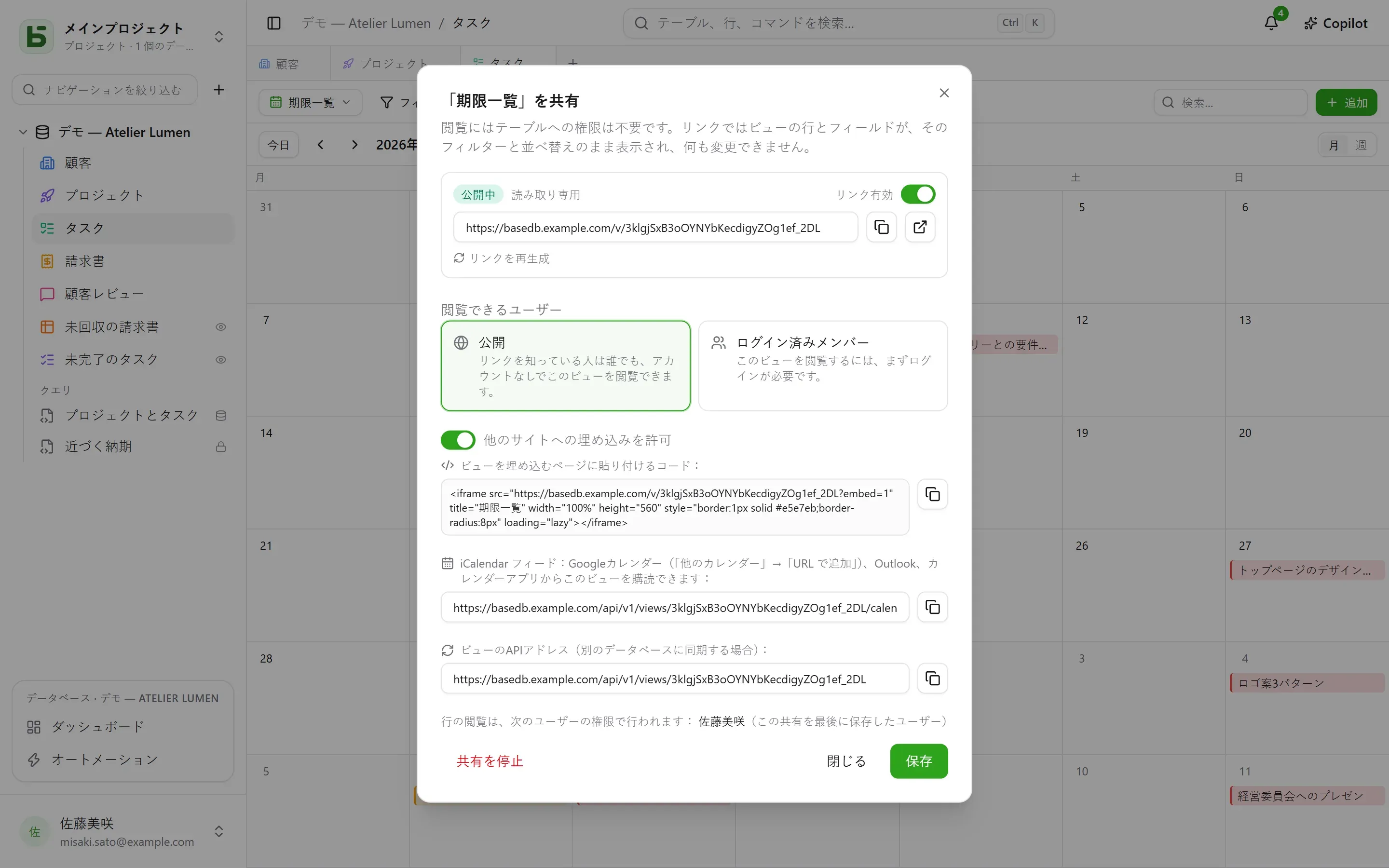
Task: Open notifications bell
Action: click(1271, 23)
